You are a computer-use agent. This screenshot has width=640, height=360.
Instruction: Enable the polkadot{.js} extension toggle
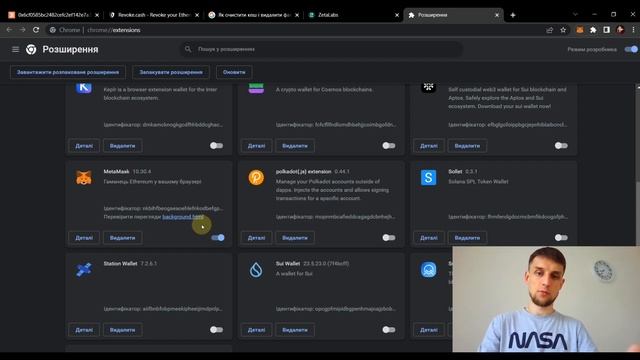point(389,238)
